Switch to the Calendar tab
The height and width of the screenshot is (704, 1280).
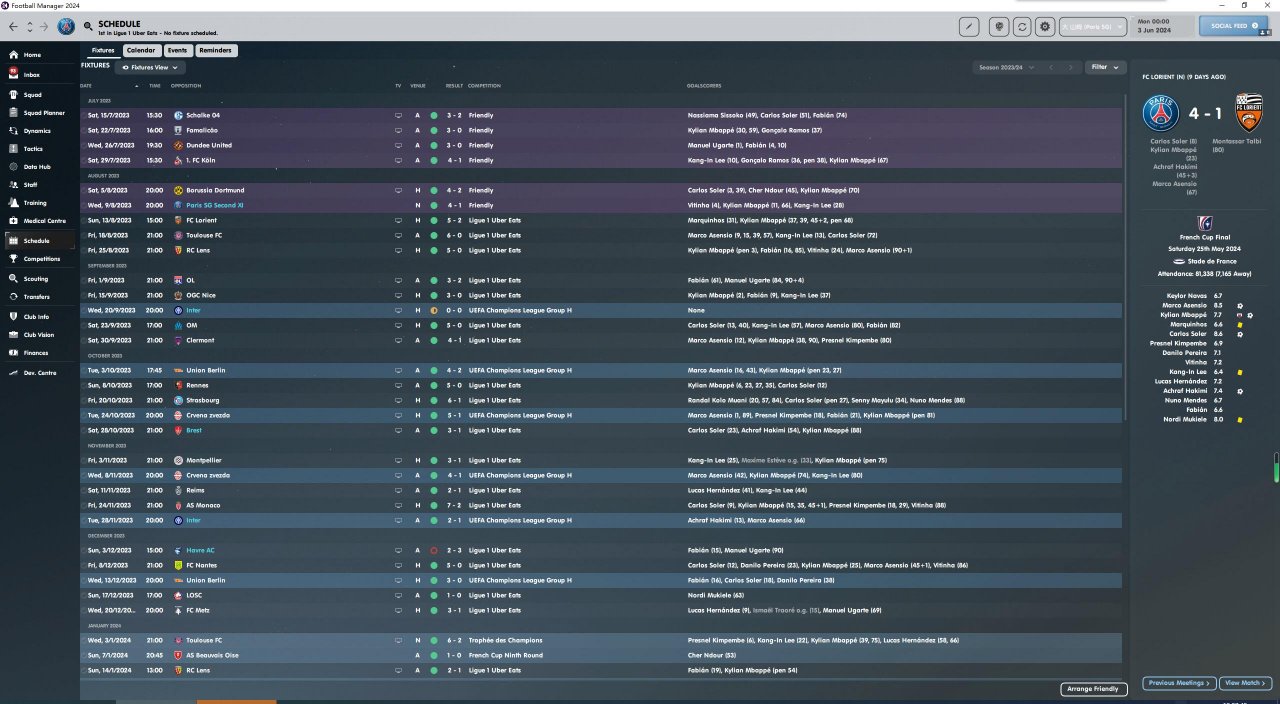[x=141, y=50]
